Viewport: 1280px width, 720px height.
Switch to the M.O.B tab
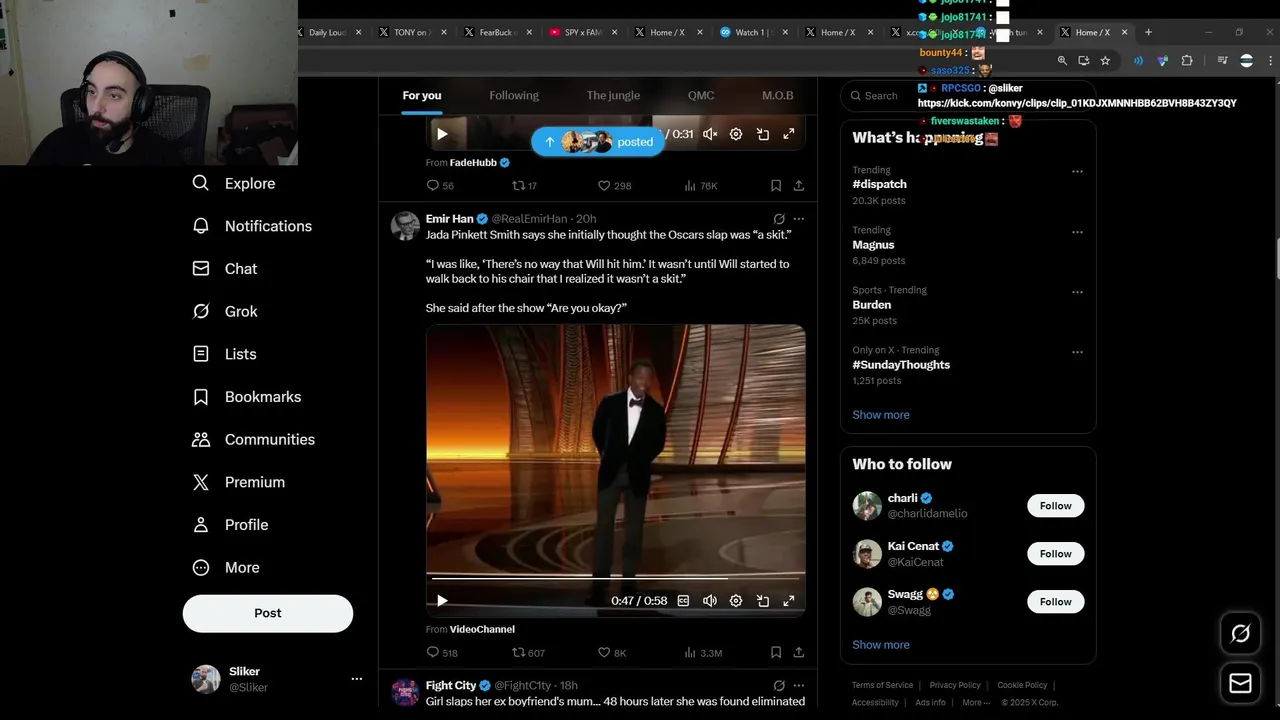(778, 96)
